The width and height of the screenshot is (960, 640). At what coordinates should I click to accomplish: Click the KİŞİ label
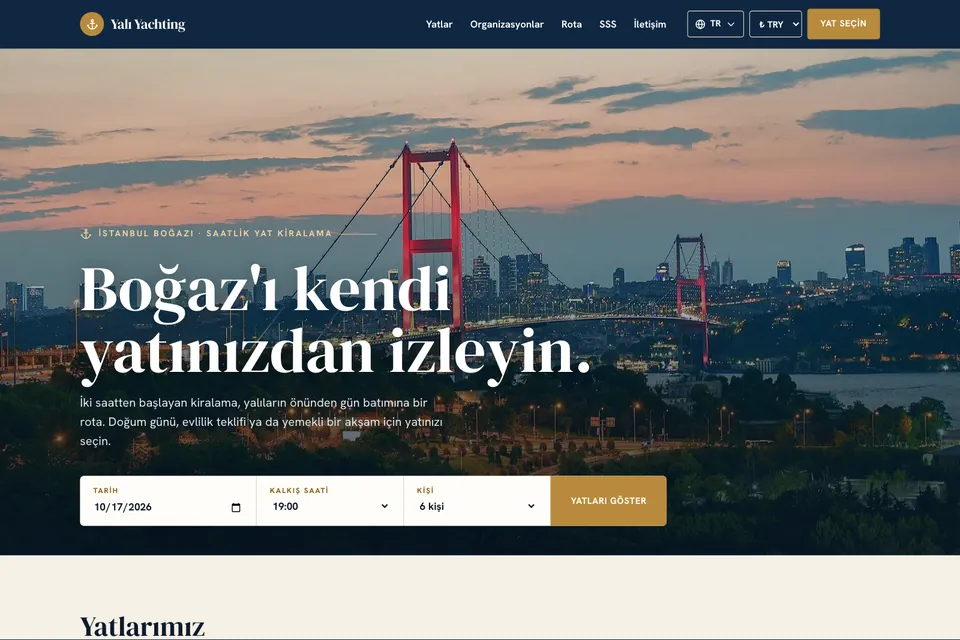coord(425,491)
